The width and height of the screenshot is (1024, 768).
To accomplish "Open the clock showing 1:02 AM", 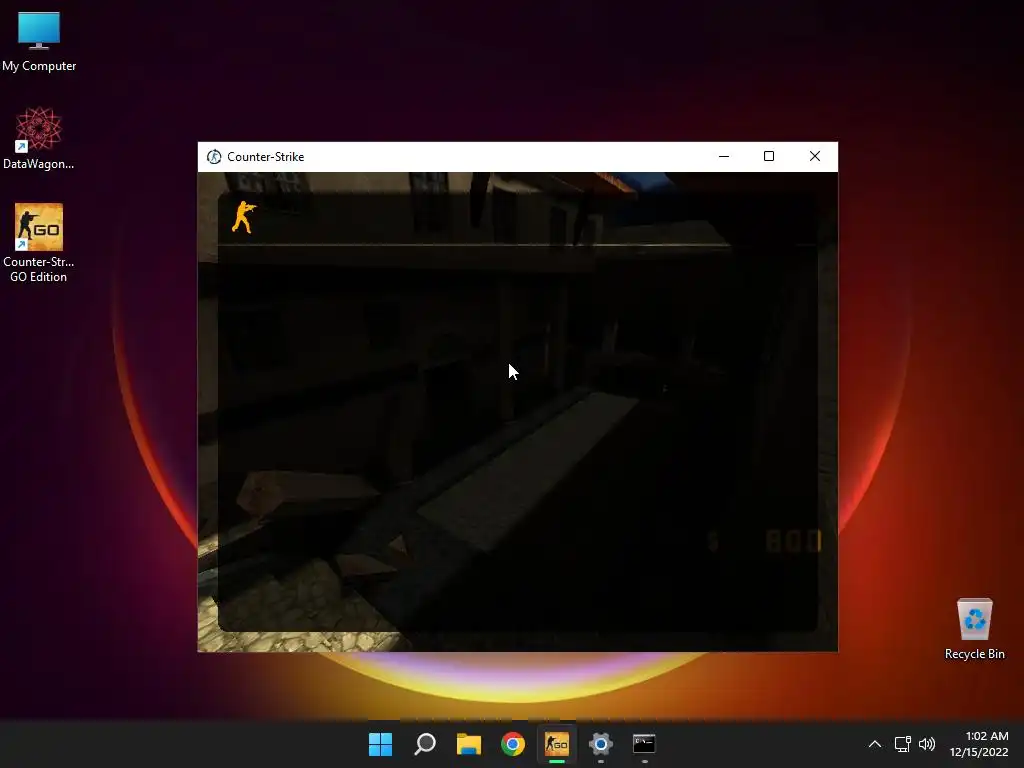I will (x=979, y=744).
